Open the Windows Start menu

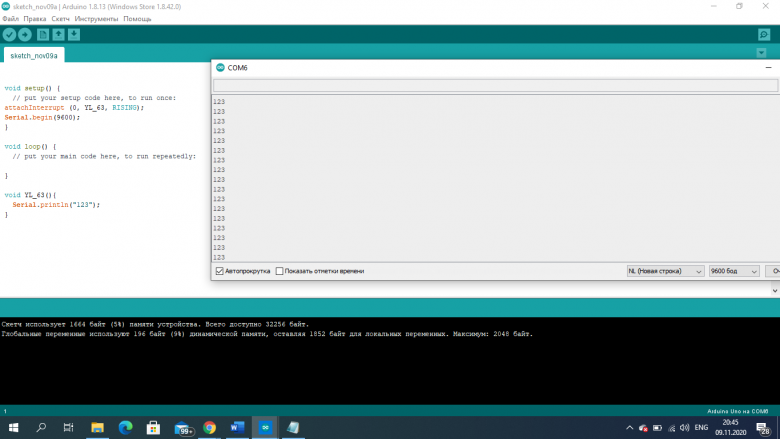pos(13,428)
